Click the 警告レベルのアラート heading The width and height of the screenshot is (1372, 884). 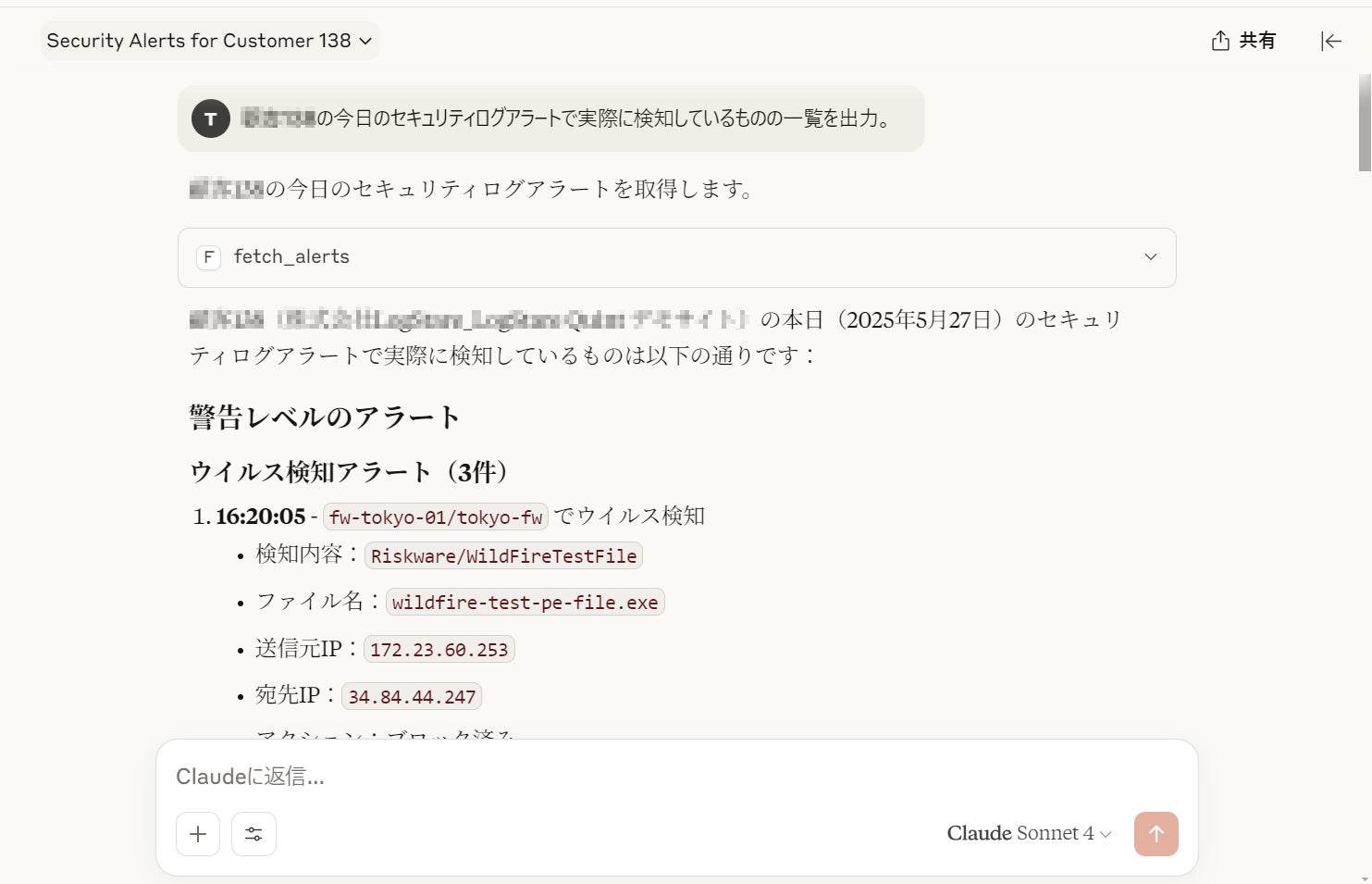[x=324, y=417]
